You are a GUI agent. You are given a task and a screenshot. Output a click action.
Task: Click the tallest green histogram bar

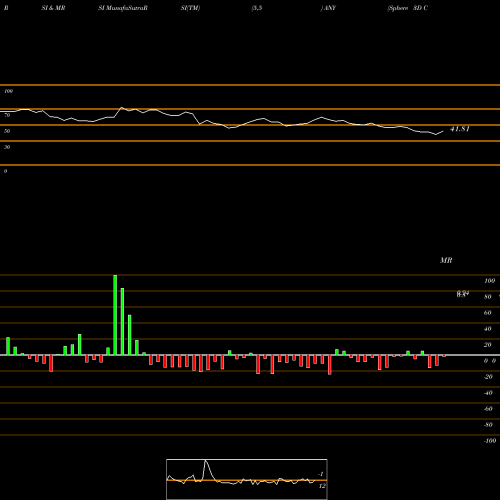[x=115, y=315]
